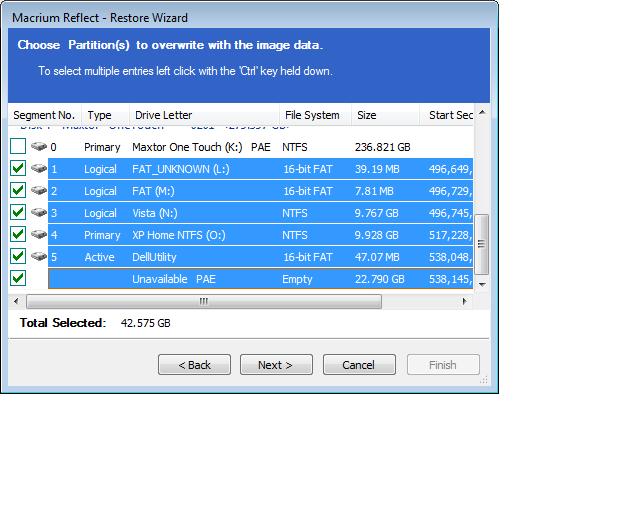640x512 pixels.
Task: Click the 9.928 GB size value
Action: point(376,235)
